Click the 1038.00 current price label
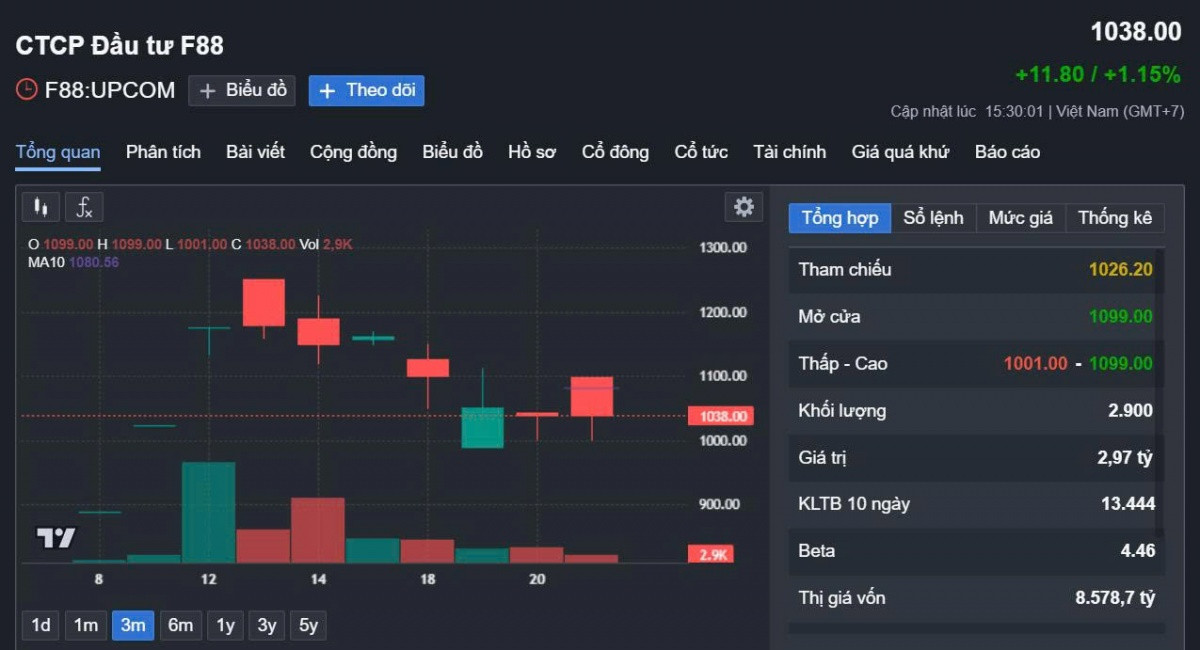The height and width of the screenshot is (650, 1200). tap(720, 416)
